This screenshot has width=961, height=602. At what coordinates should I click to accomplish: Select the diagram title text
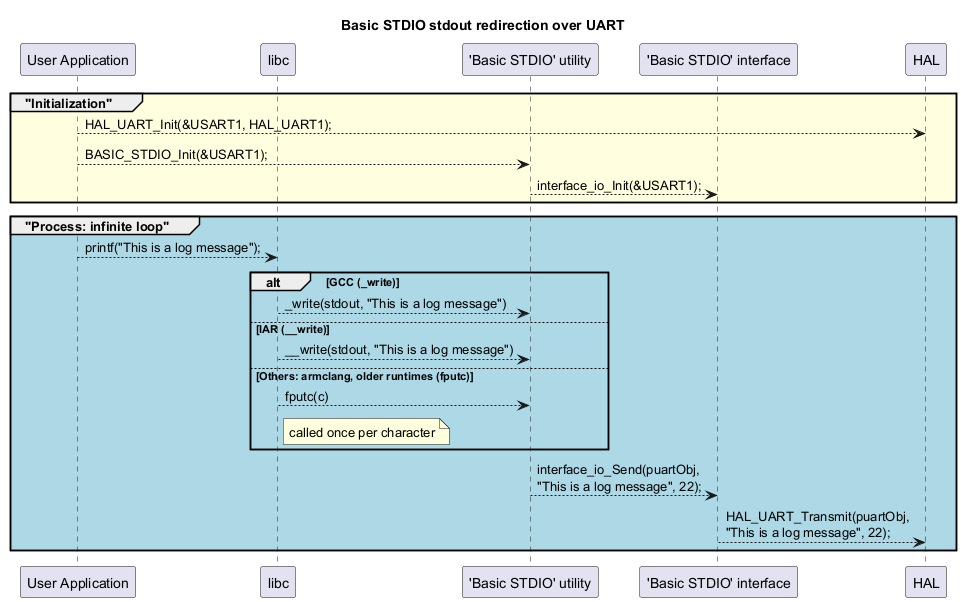(x=483, y=25)
